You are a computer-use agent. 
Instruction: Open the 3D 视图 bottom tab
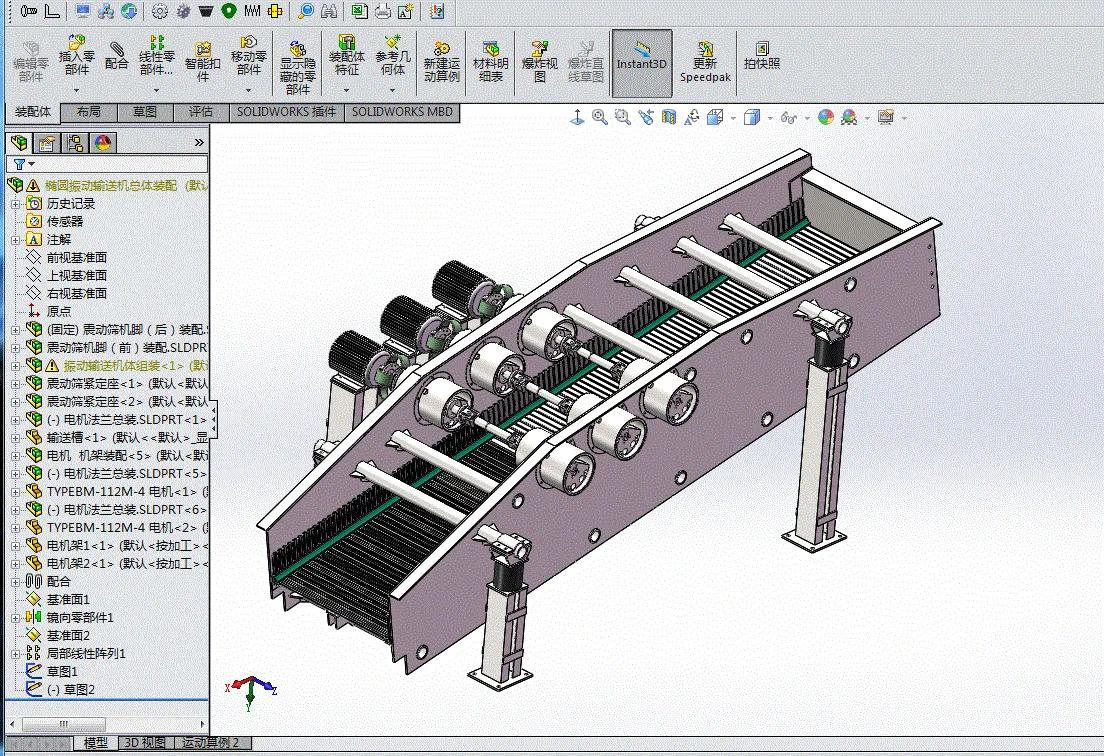coord(145,743)
